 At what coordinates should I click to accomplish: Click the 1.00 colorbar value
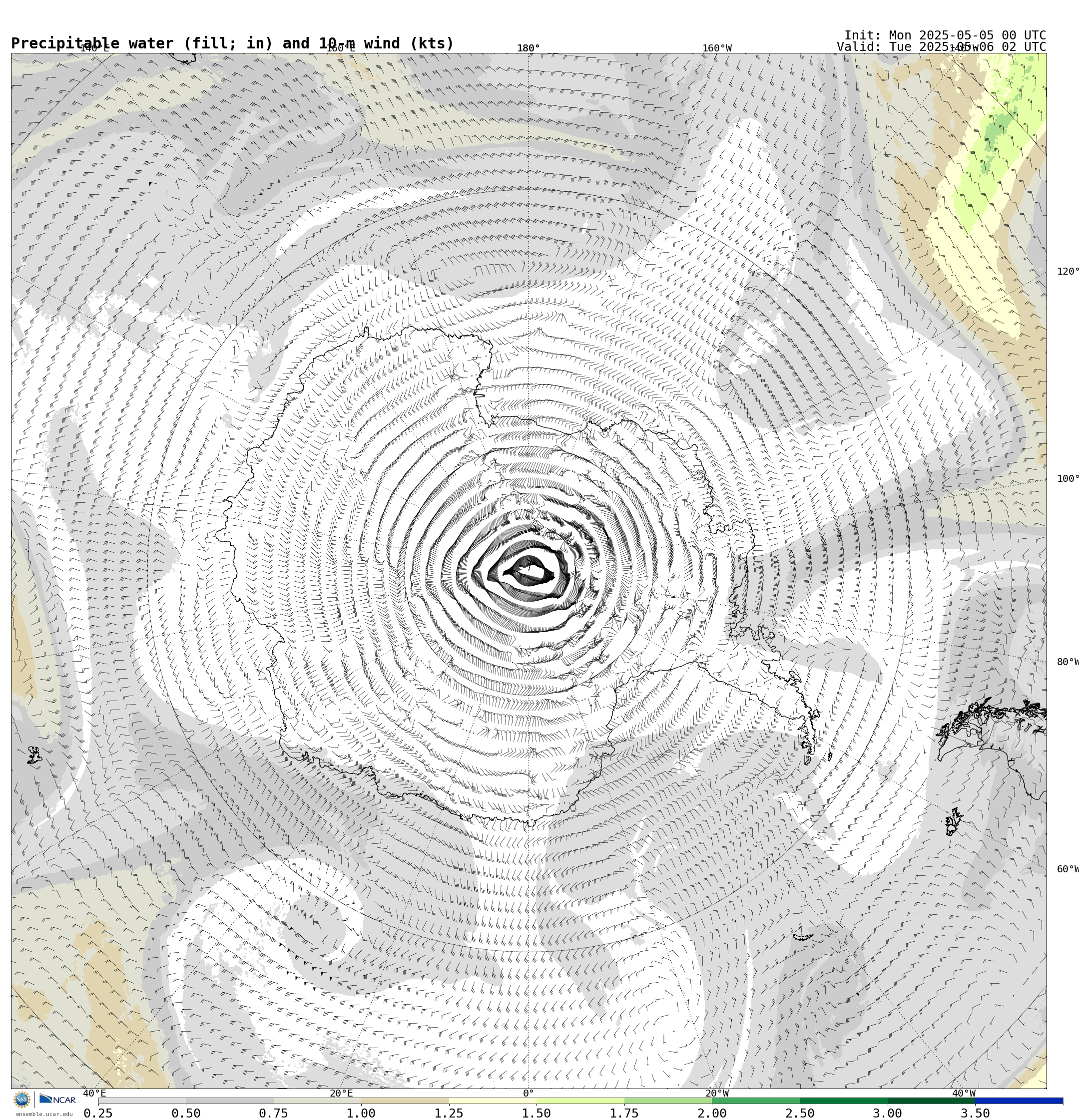[361, 1113]
